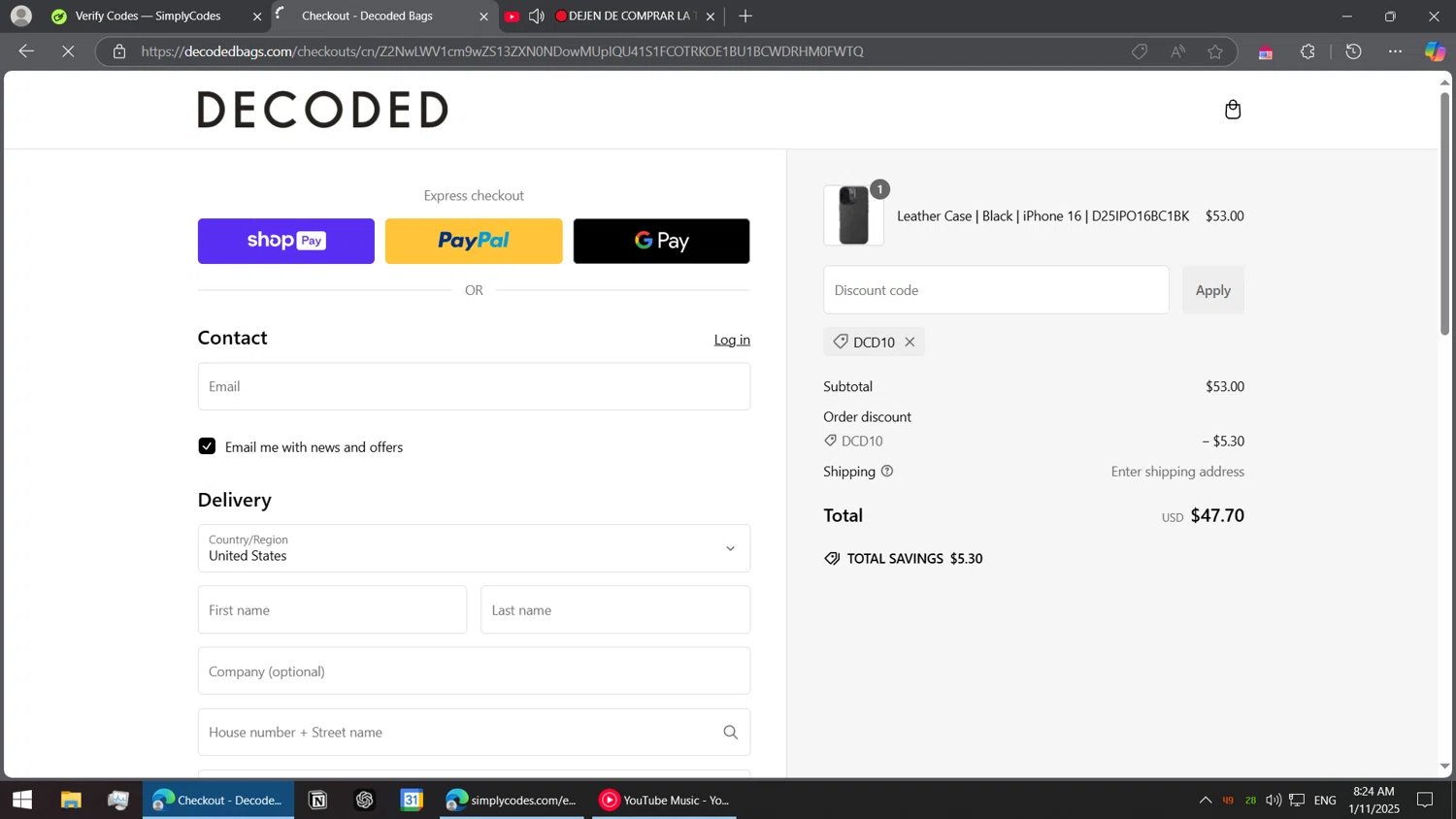Expand the Country/Region dropdown

[x=474, y=548]
